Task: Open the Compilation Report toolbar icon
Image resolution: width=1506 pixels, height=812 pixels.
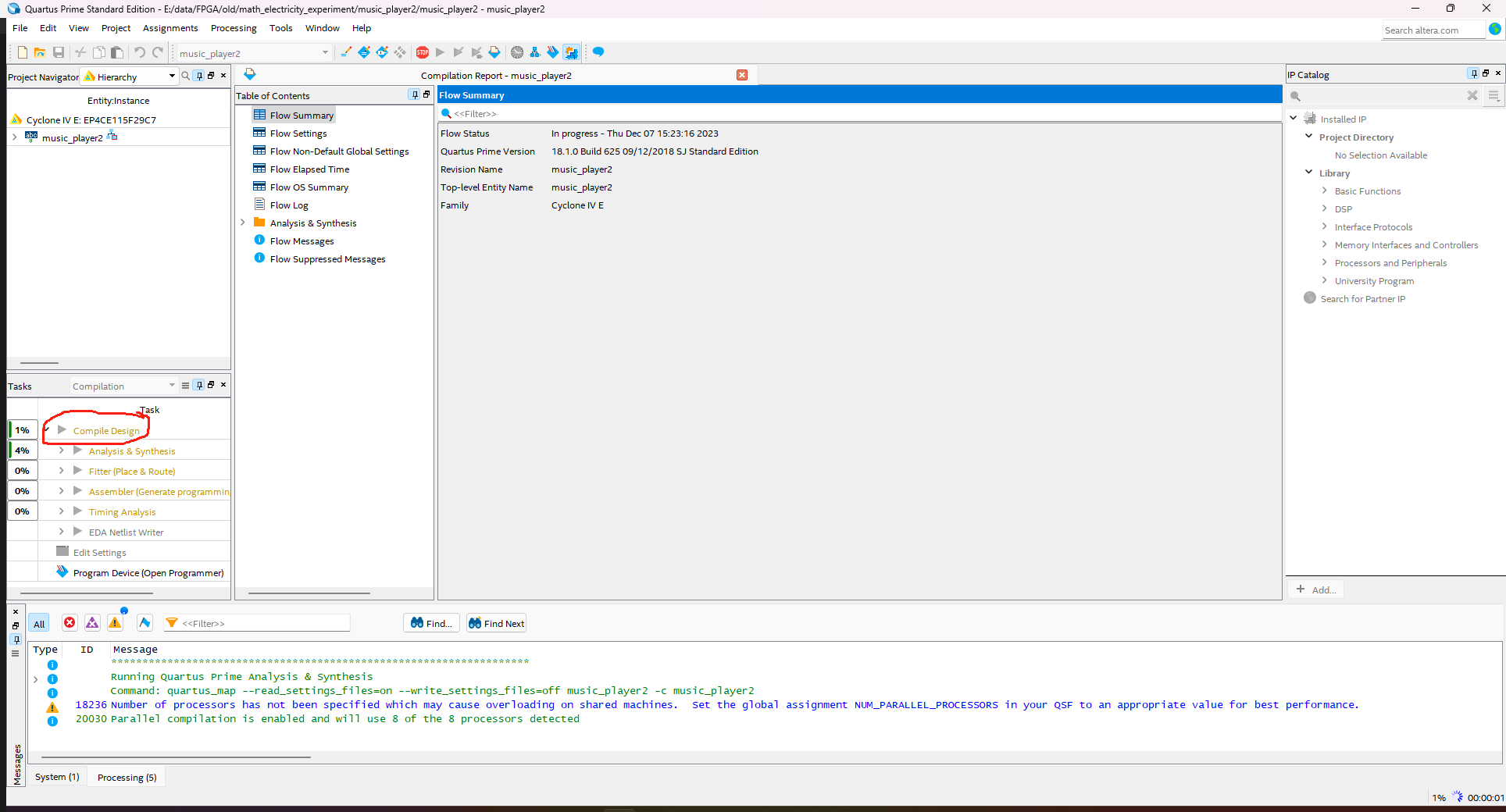Action: click(494, 52)
